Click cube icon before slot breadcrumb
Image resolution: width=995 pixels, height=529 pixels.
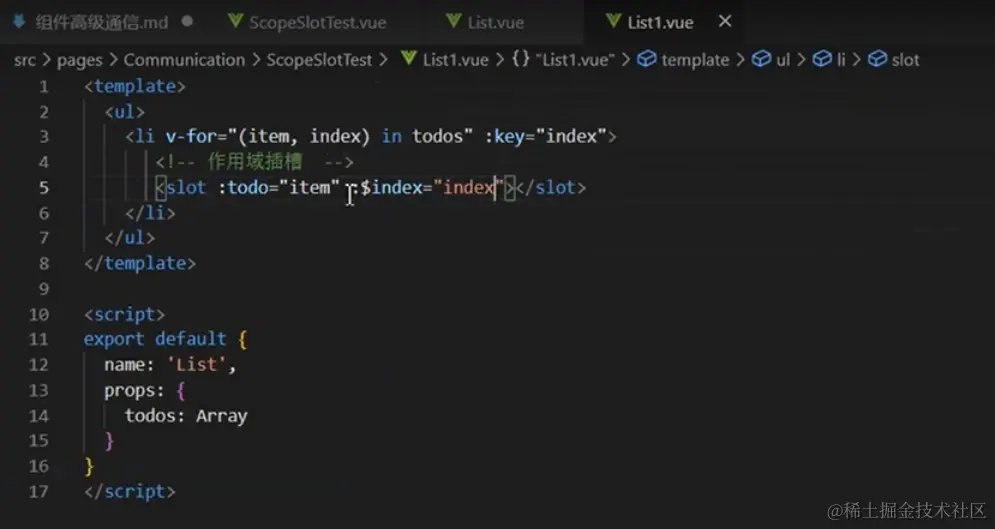pyautogui.click(x=877, y=59)
